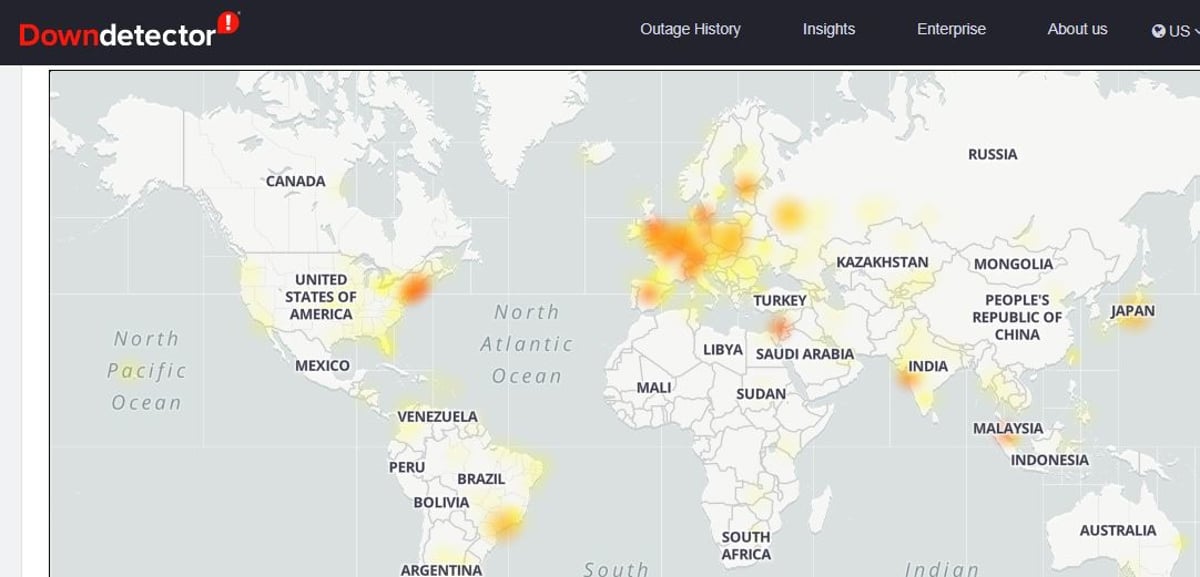Click the red exclamation badge in logo

[x=229, y=22]
